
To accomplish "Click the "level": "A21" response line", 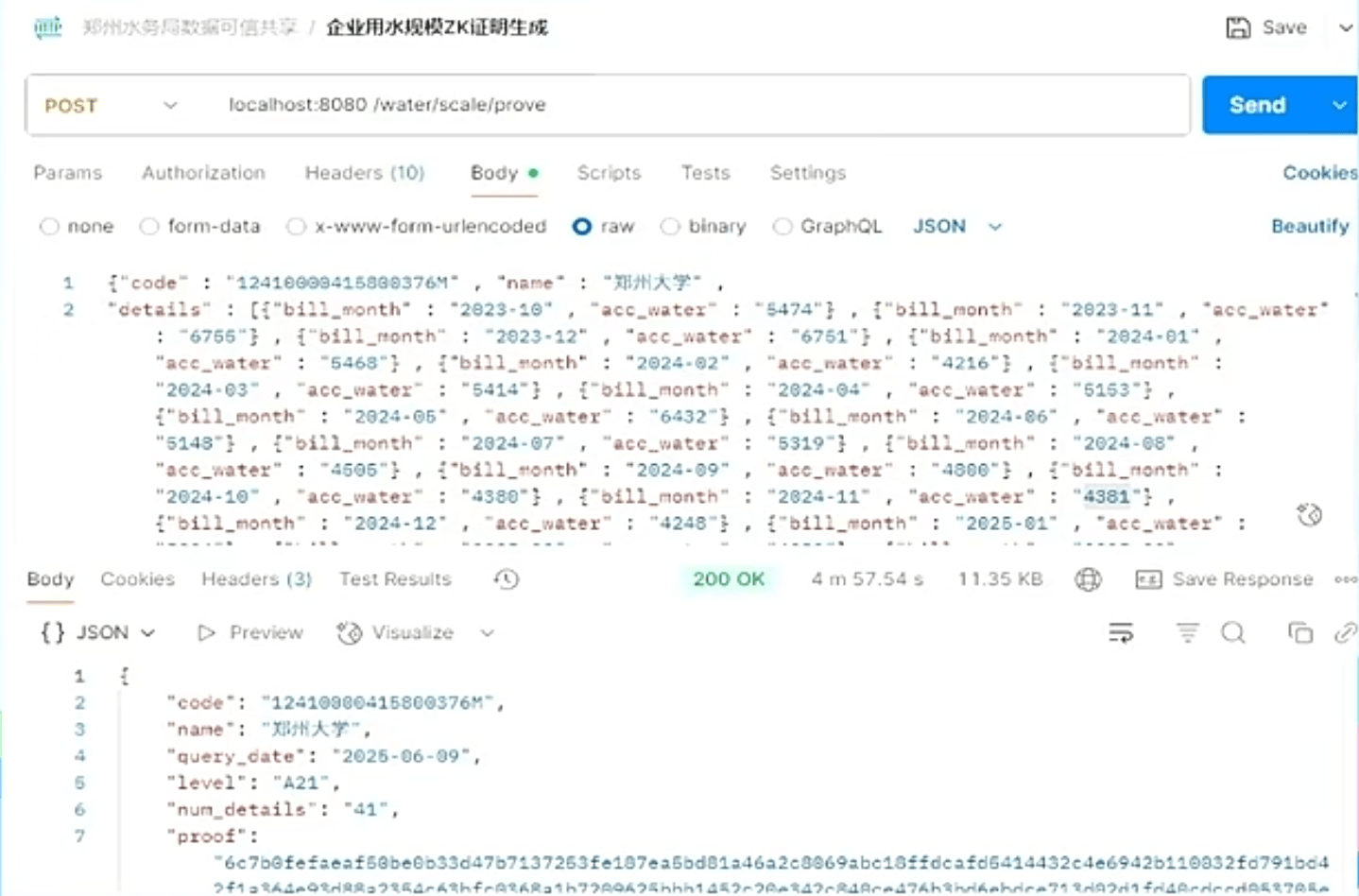I will click(252, 783).
